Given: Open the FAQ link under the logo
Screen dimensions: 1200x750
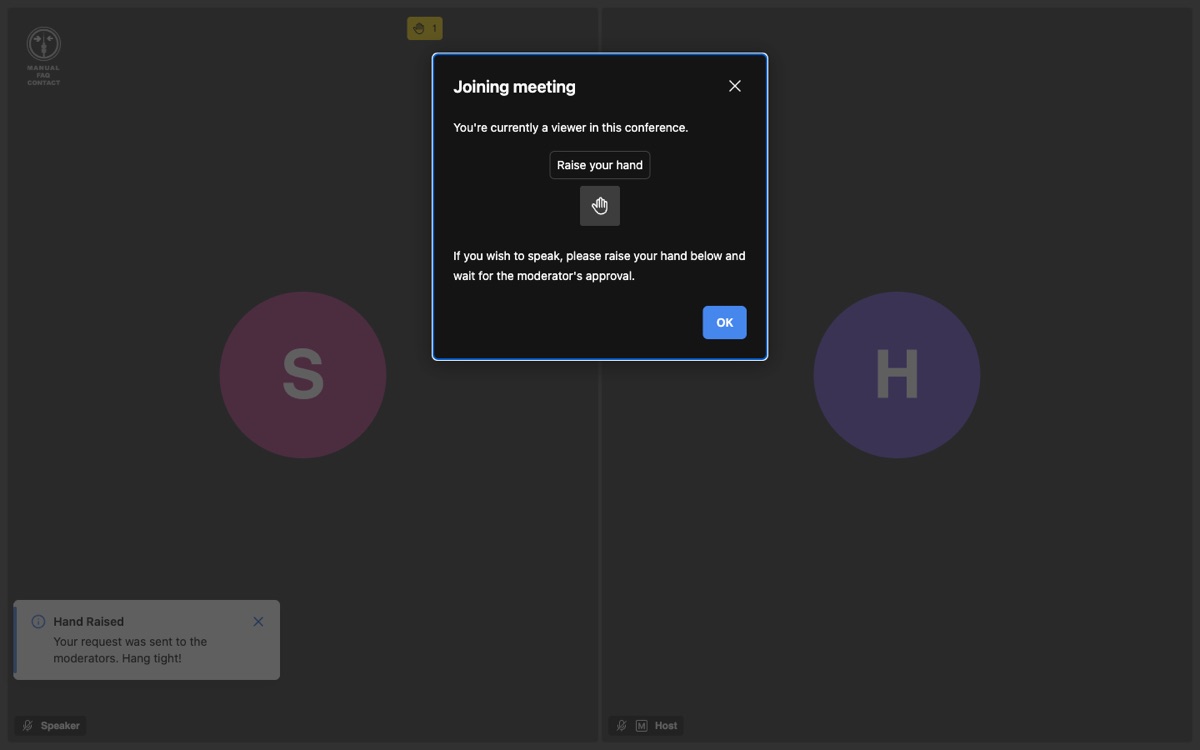Looking at the screenshot, I should coord(43,75).
